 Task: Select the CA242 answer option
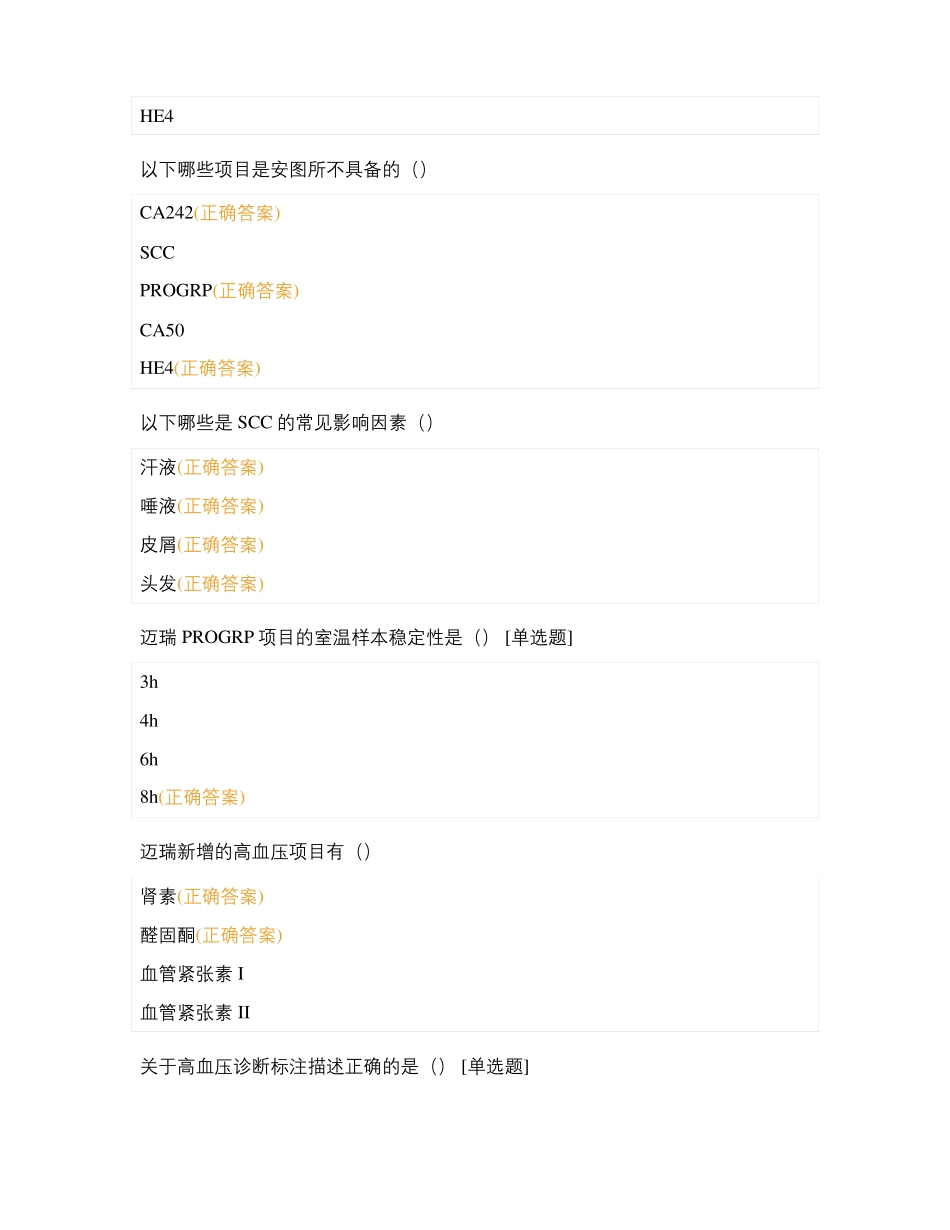click(x=166, y=213)
